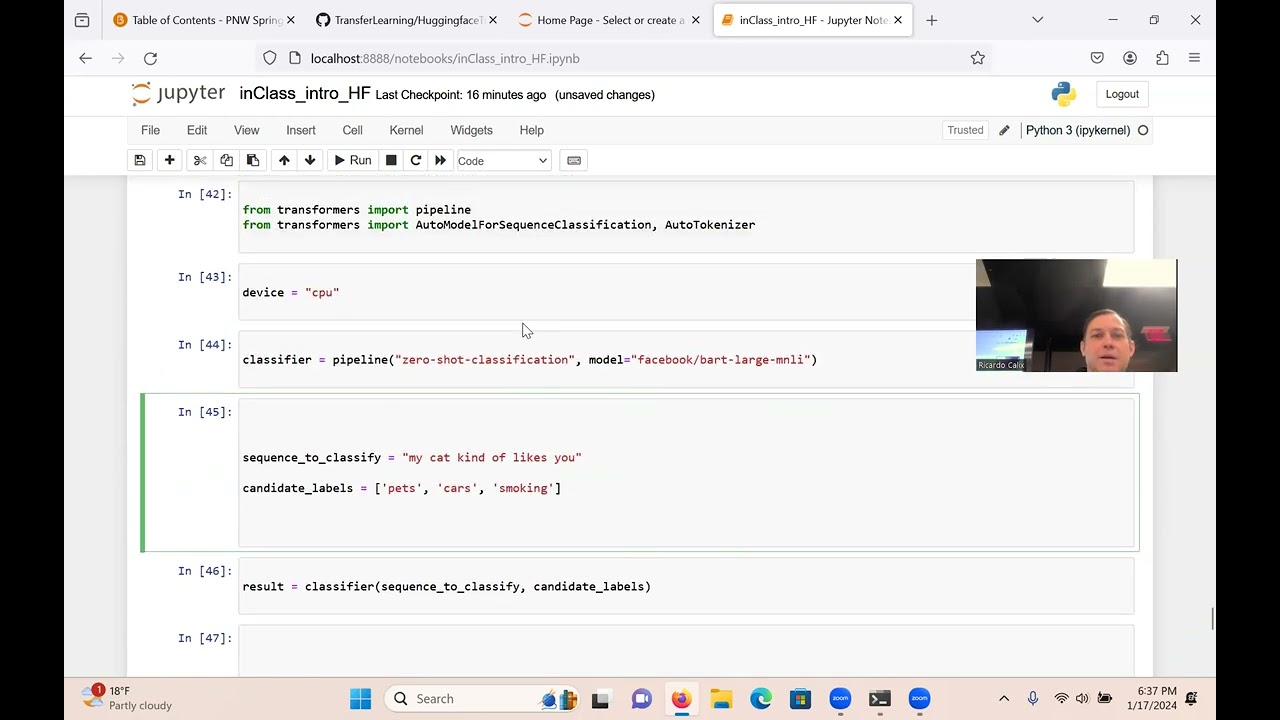The height and width of the screenshot is (720, 1280).
Task: Run the selected cell
Action: [x=352, y=160]
